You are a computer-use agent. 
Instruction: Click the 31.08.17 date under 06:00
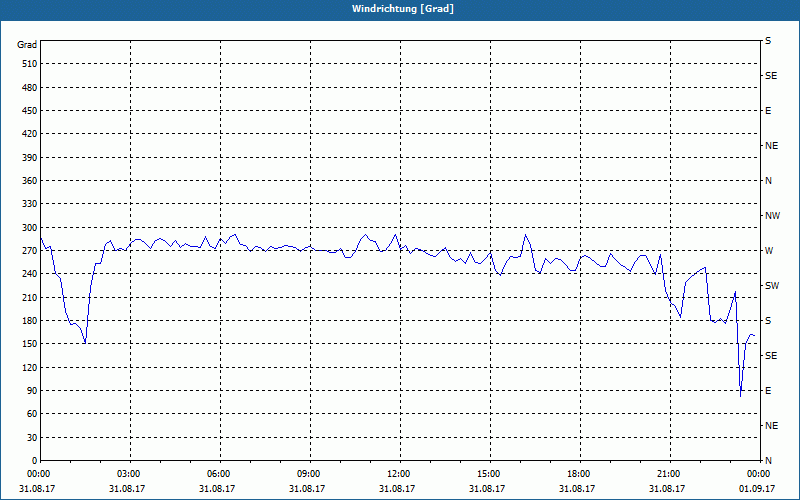(217, 488)
